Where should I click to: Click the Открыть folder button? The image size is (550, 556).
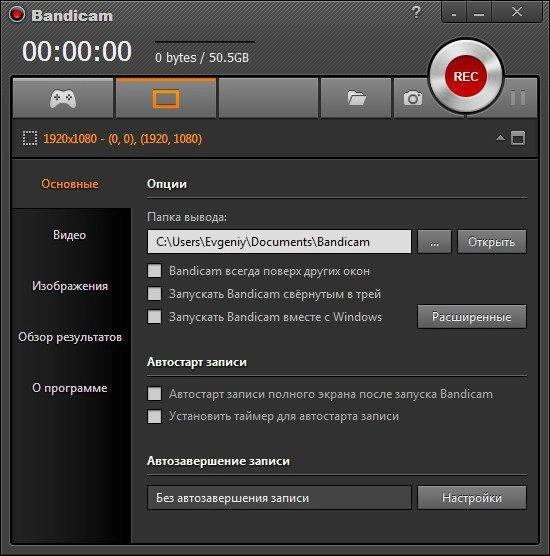pyautogui.click(x=492, y=242)
